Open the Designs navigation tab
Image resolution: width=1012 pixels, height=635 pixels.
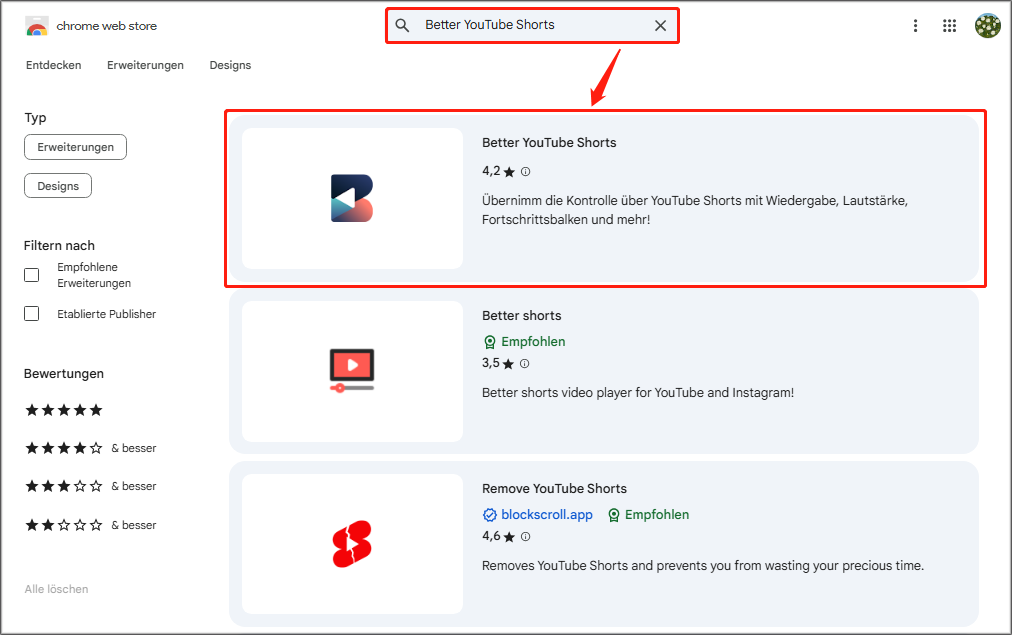tap(230, 65)
